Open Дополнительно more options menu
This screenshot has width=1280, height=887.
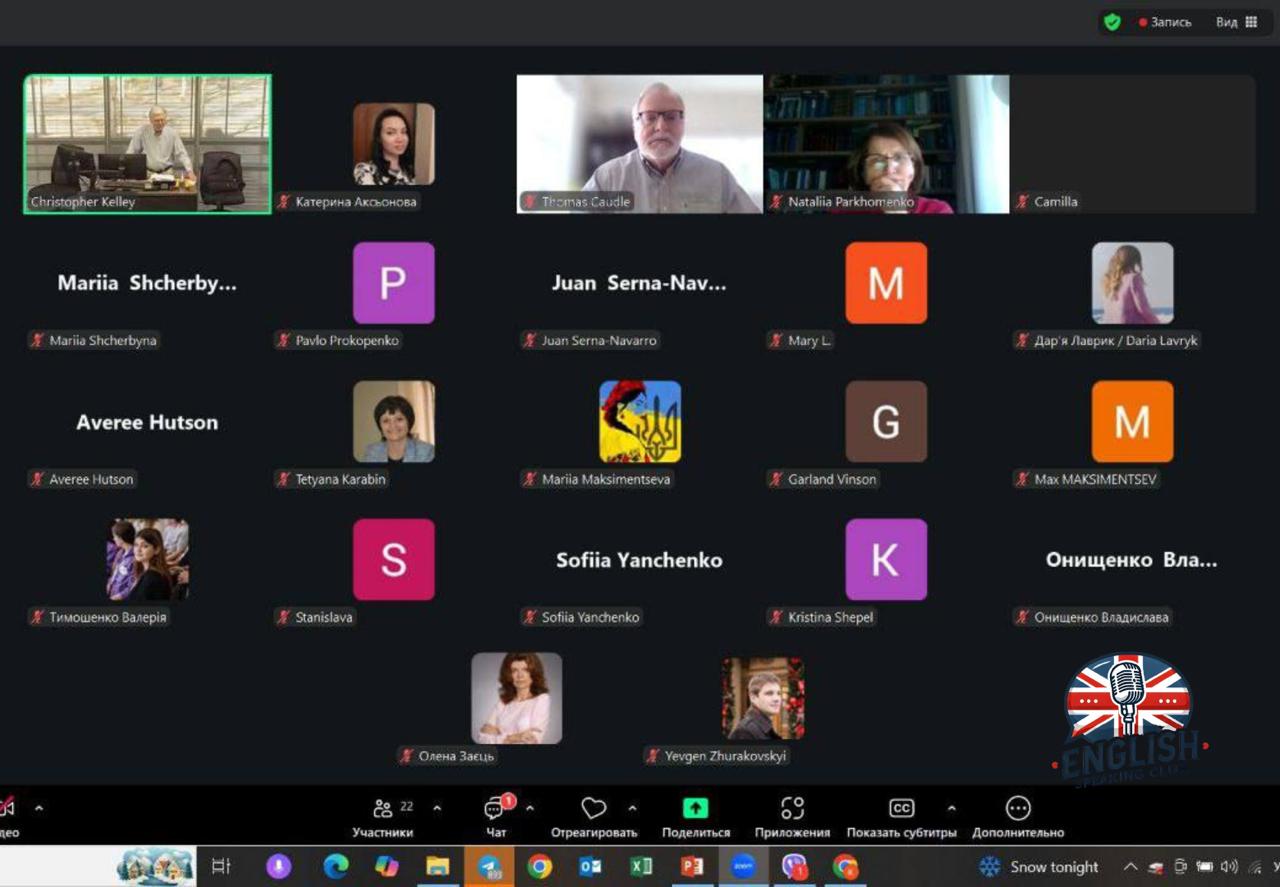coord(1018,808)
